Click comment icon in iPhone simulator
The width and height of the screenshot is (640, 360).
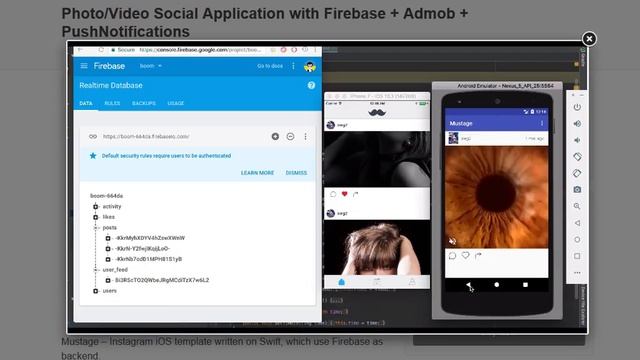coord(333,194)
